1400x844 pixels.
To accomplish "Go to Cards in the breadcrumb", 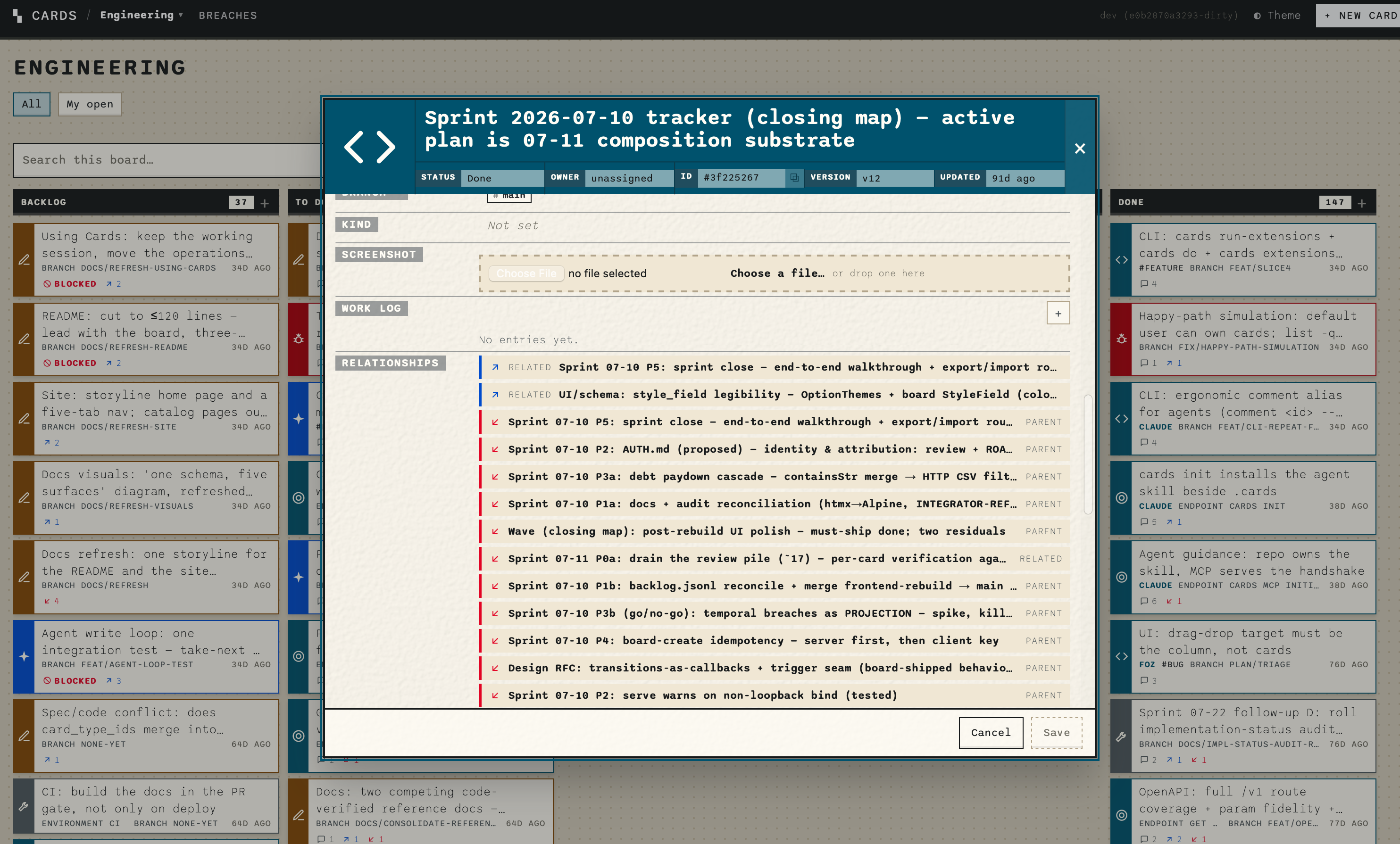I will 54,16.
